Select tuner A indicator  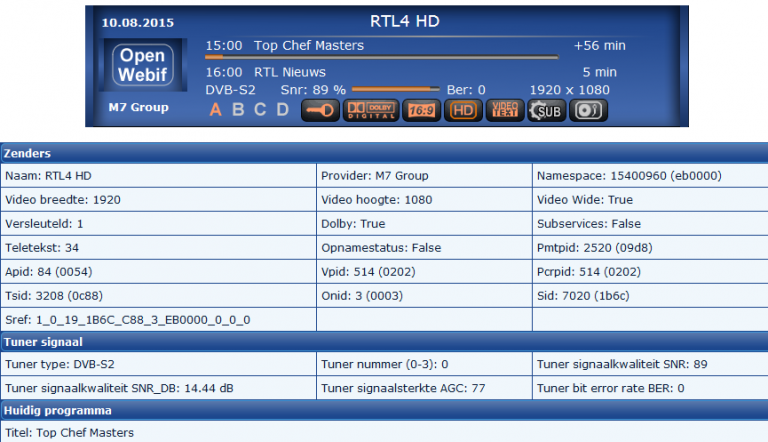click(215, 110)
